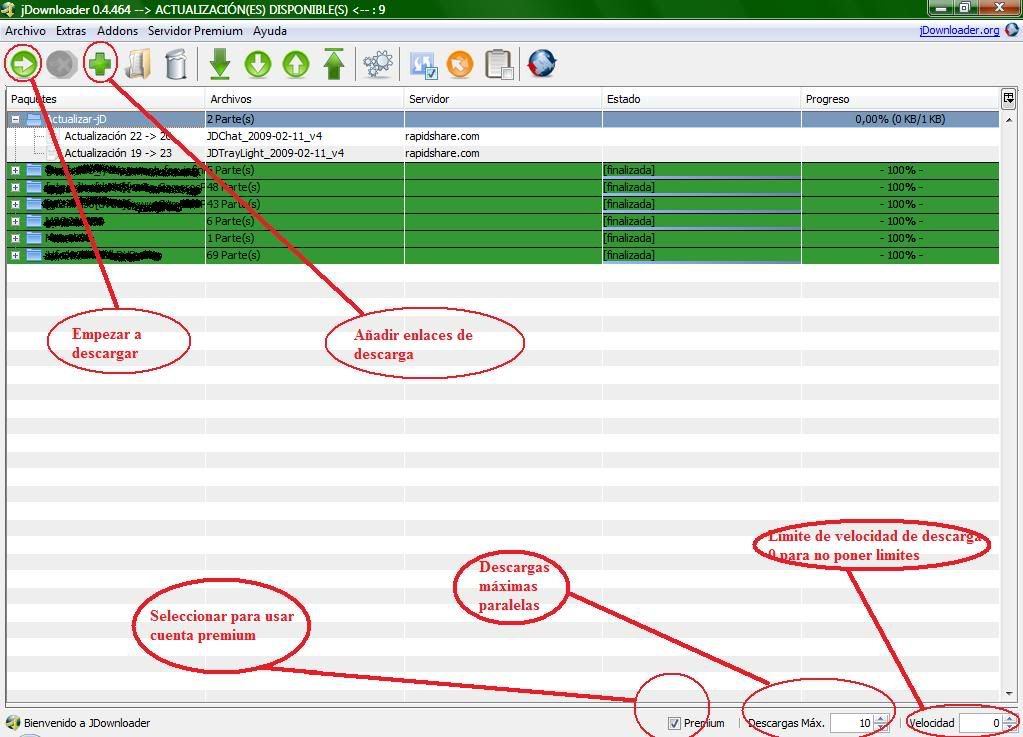Click the 100% progress bar of the 48 Parte(s) package
The image size is (1023, 737).
point(900,187)
